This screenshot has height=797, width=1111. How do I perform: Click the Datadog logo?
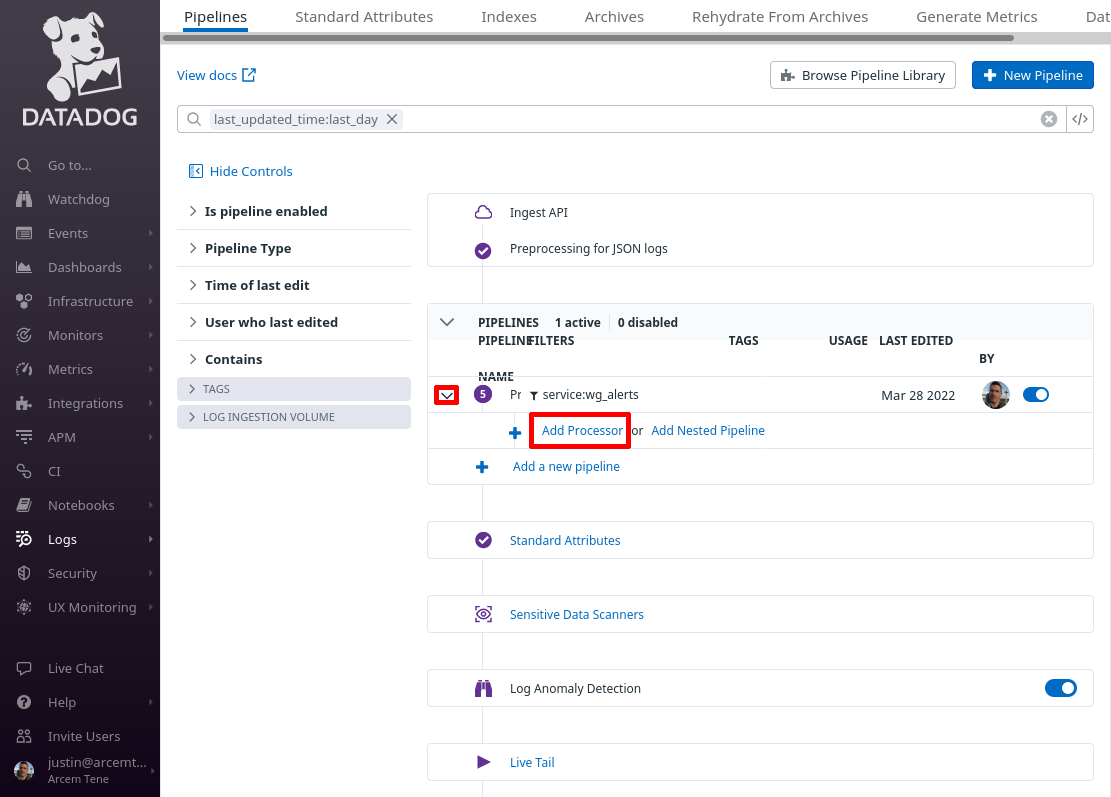(80, 69)
